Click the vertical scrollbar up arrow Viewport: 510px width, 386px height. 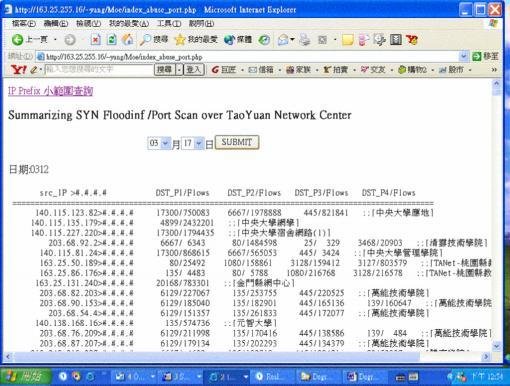[496, 83]
